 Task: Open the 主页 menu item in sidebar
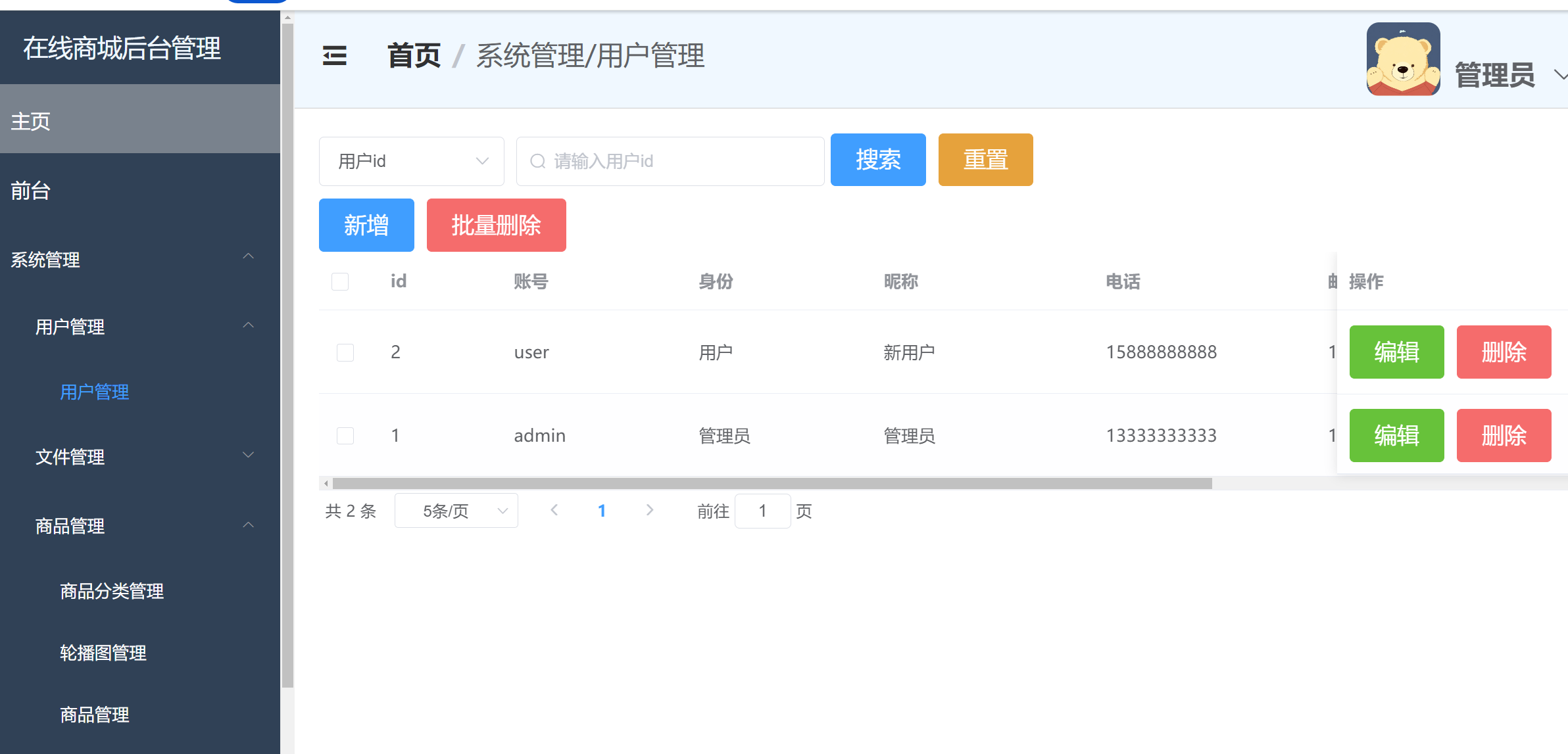[x=30, y=120]
